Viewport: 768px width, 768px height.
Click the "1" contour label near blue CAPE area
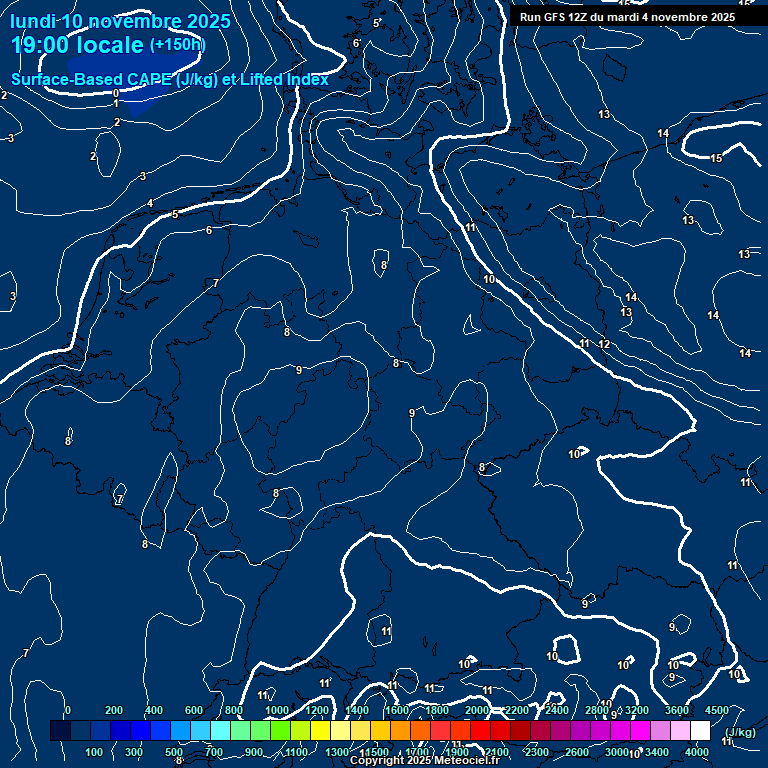pos(116,103)
